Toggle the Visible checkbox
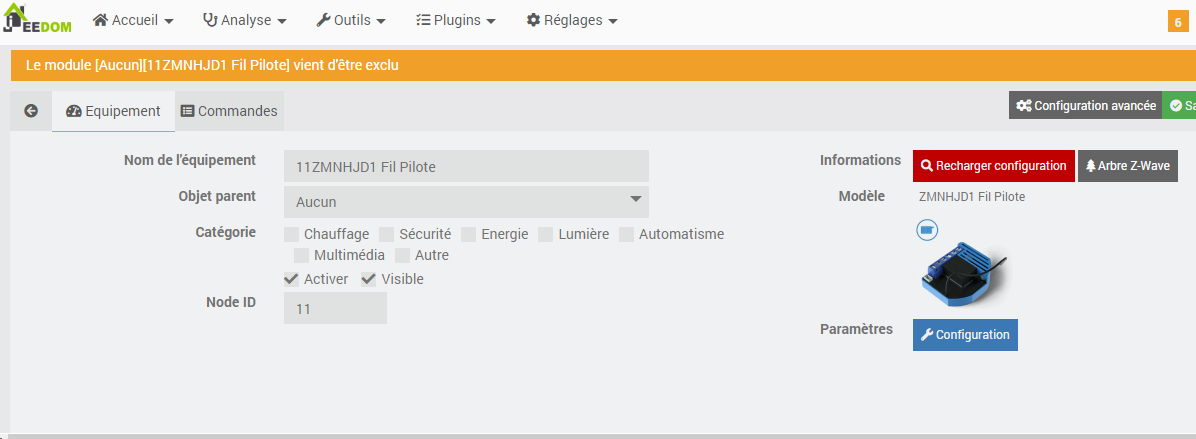This screenshot has height=439, width=1196. (368, 279)
